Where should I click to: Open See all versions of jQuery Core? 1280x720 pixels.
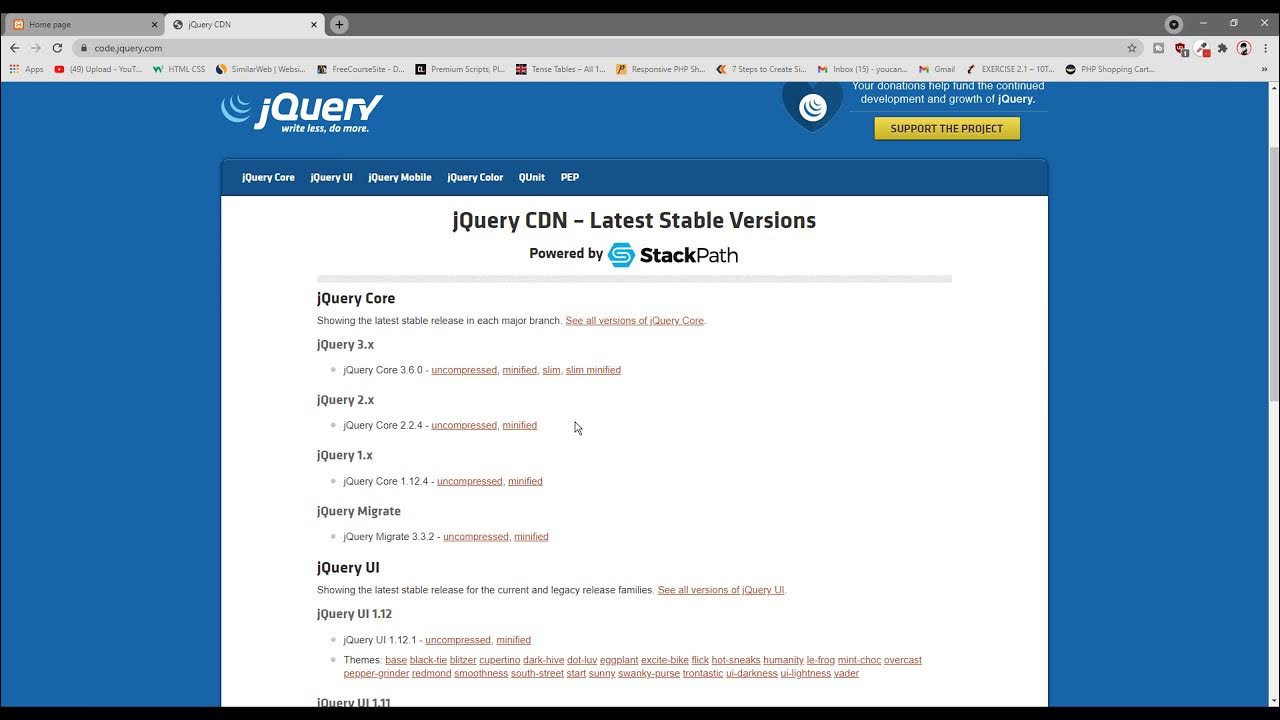635,321
